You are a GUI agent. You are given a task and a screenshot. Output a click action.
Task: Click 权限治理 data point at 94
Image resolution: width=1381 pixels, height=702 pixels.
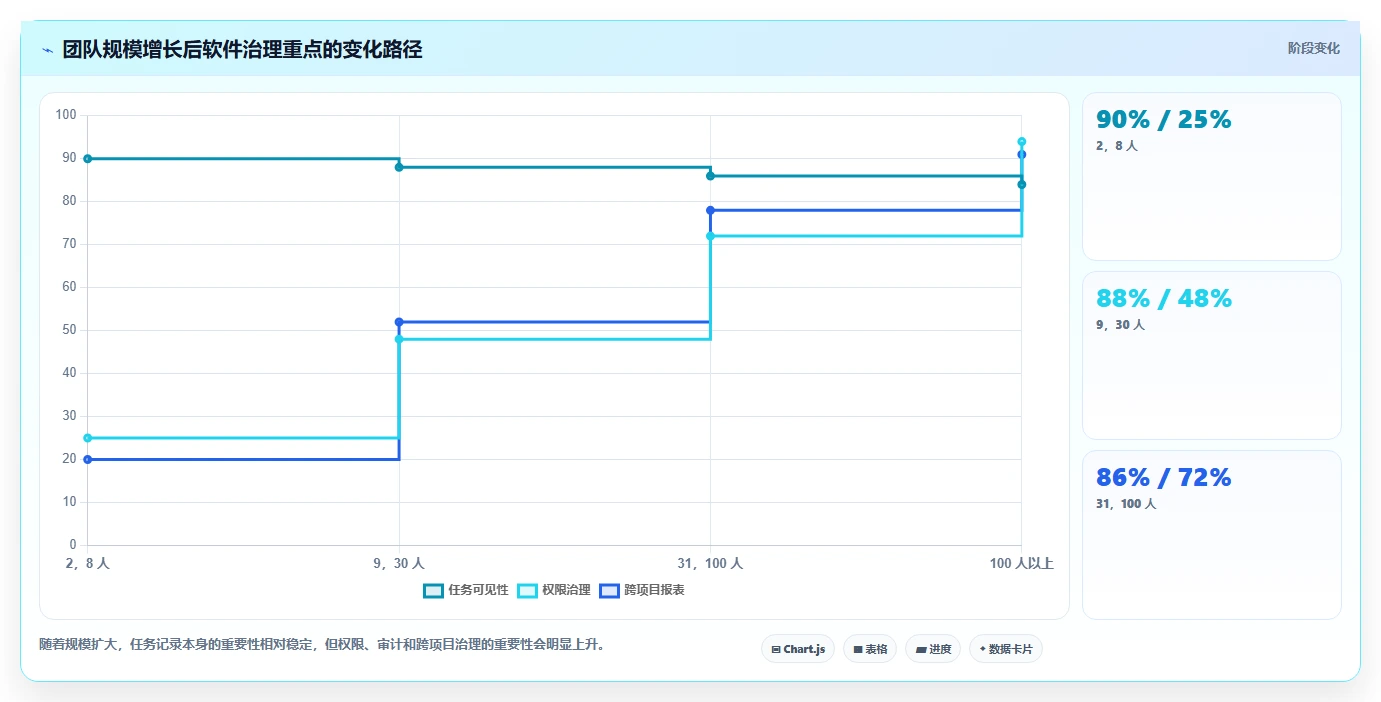(1022, 141)
